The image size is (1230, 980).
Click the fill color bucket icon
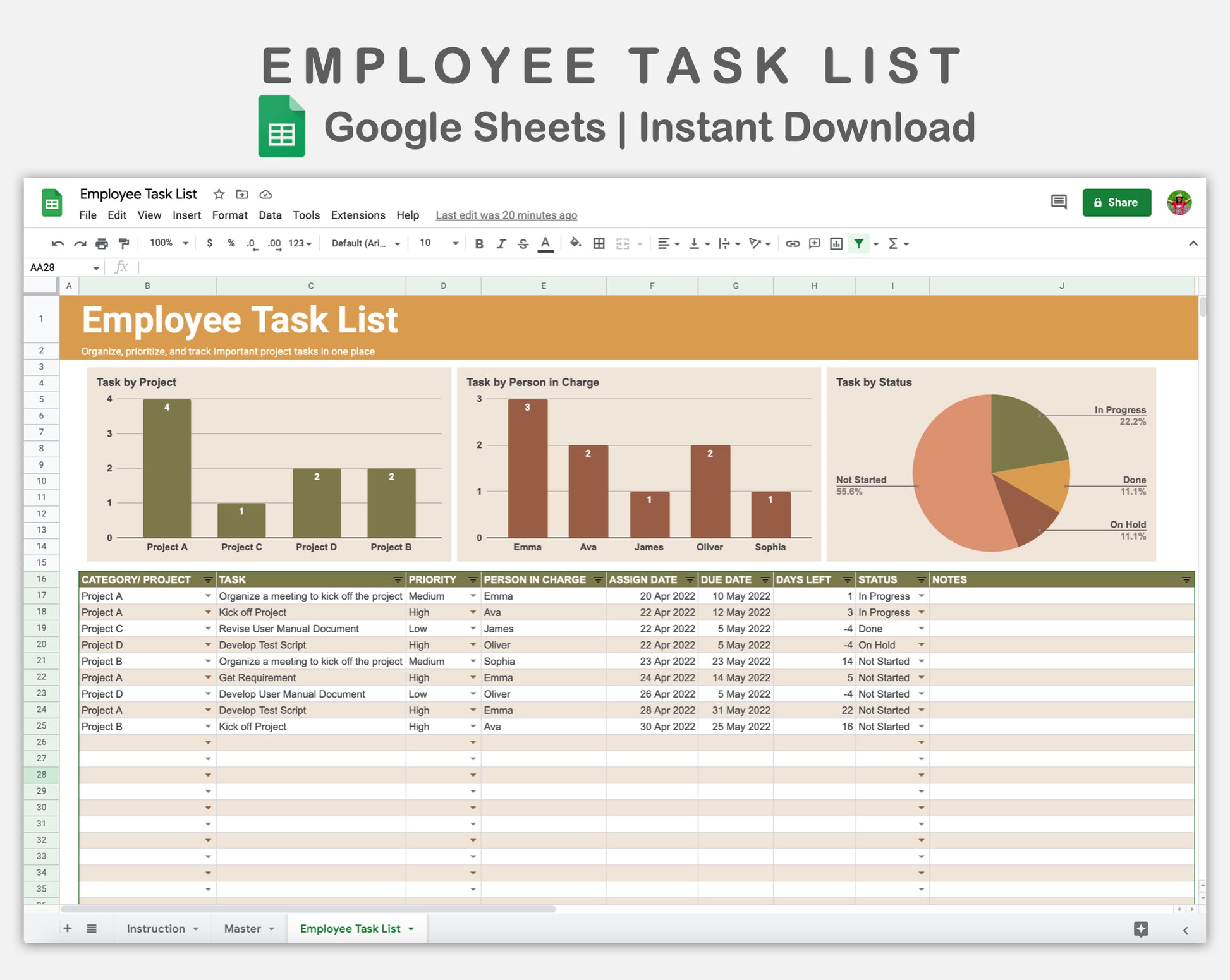pos(575,243)
